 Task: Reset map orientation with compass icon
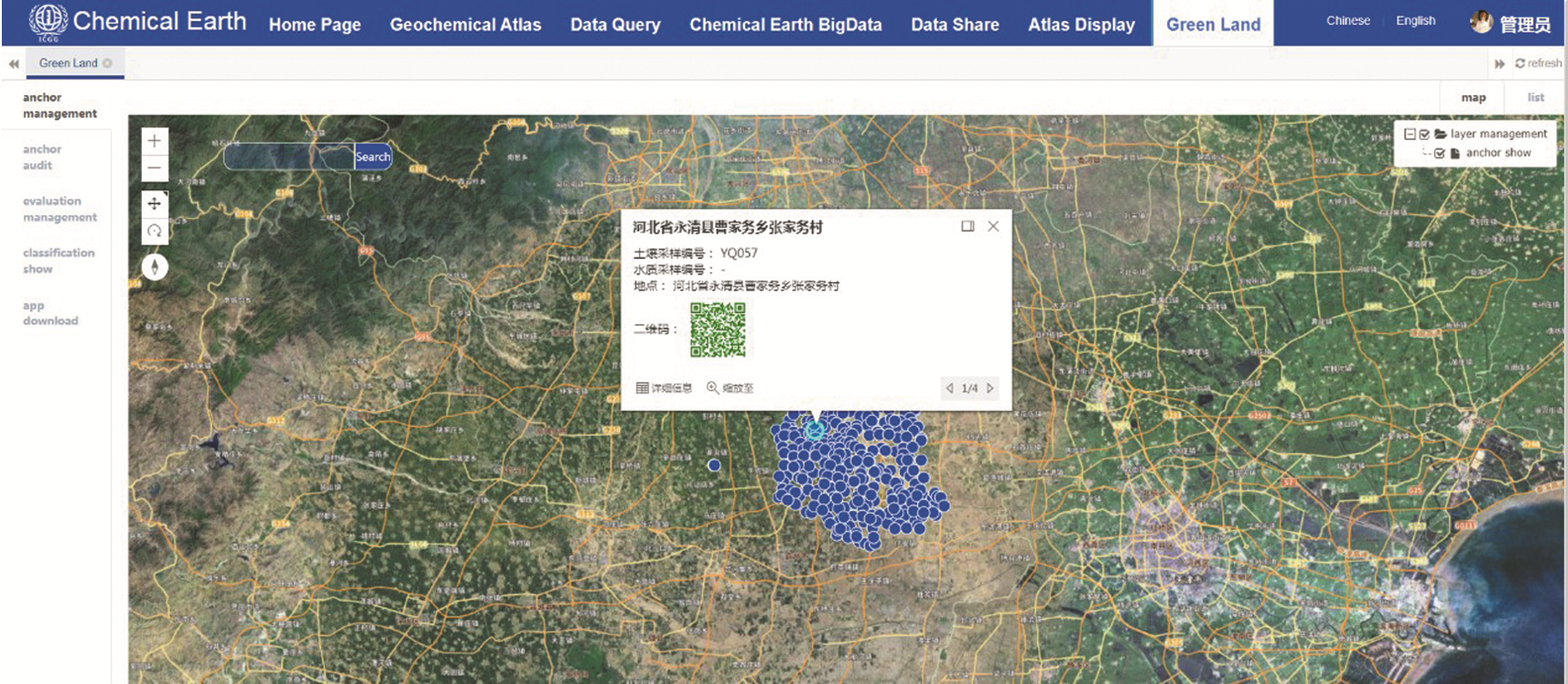155,266
